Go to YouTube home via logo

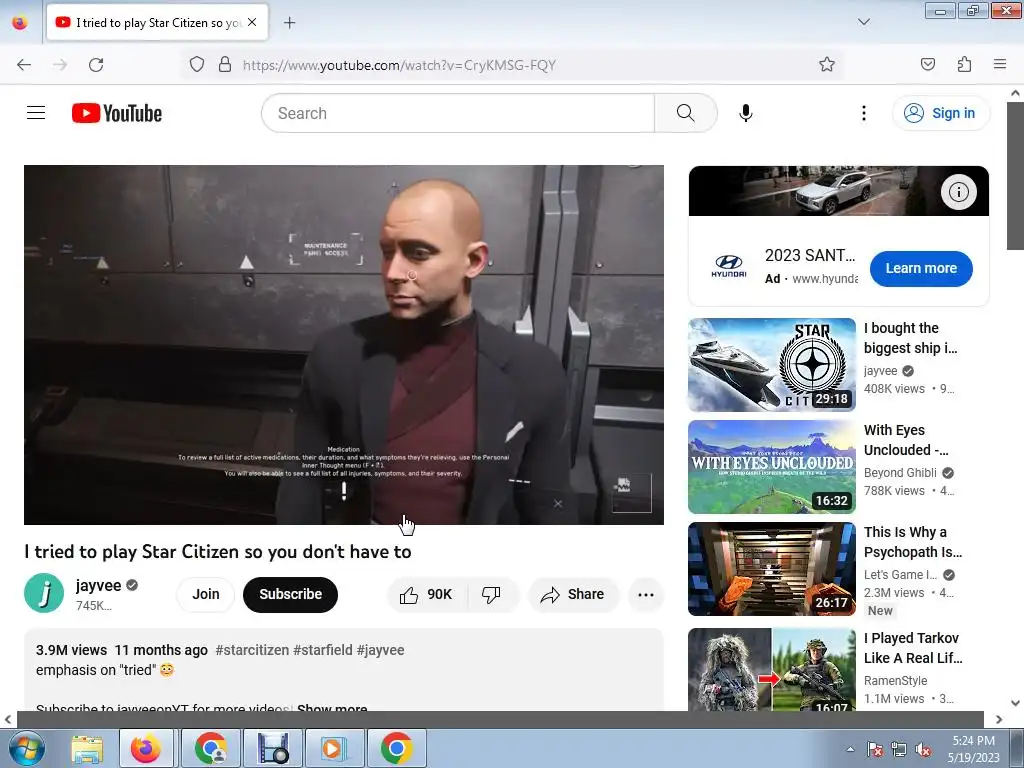(117, 113)
